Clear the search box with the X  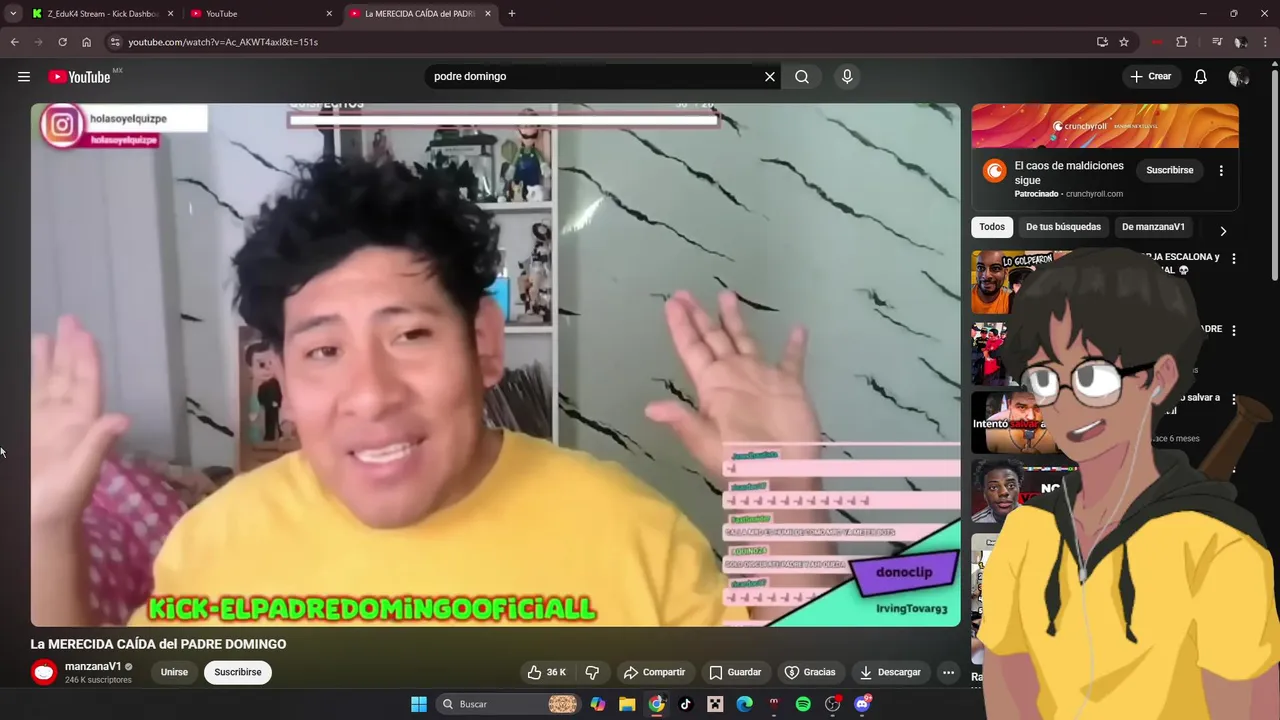point(770,76)
